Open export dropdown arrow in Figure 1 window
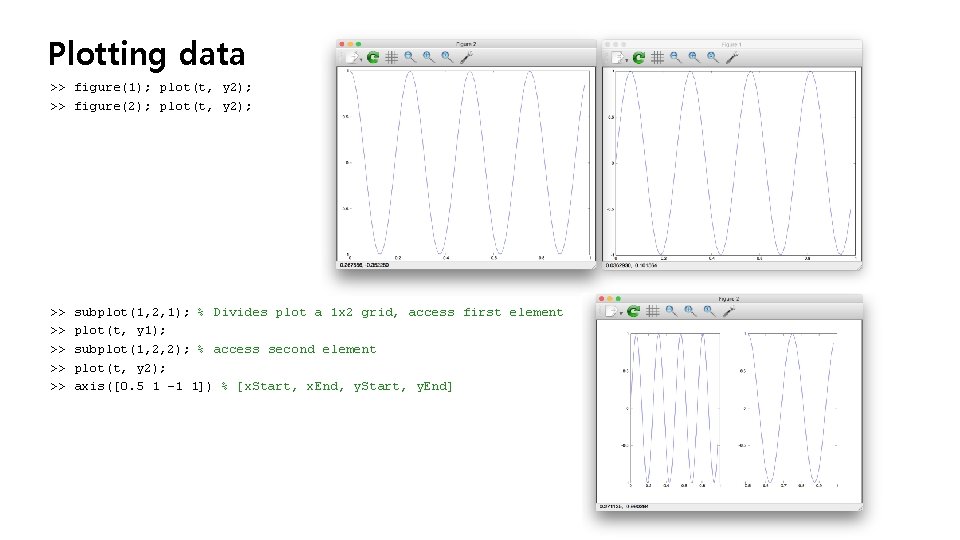This screenshot has width=960, height=540. pyautogui.click(x=626, y=60)
